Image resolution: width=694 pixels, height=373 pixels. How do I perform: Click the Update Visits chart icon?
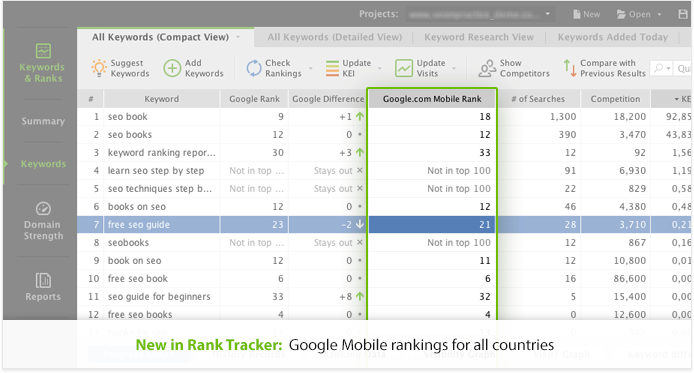tap(404, 68)
